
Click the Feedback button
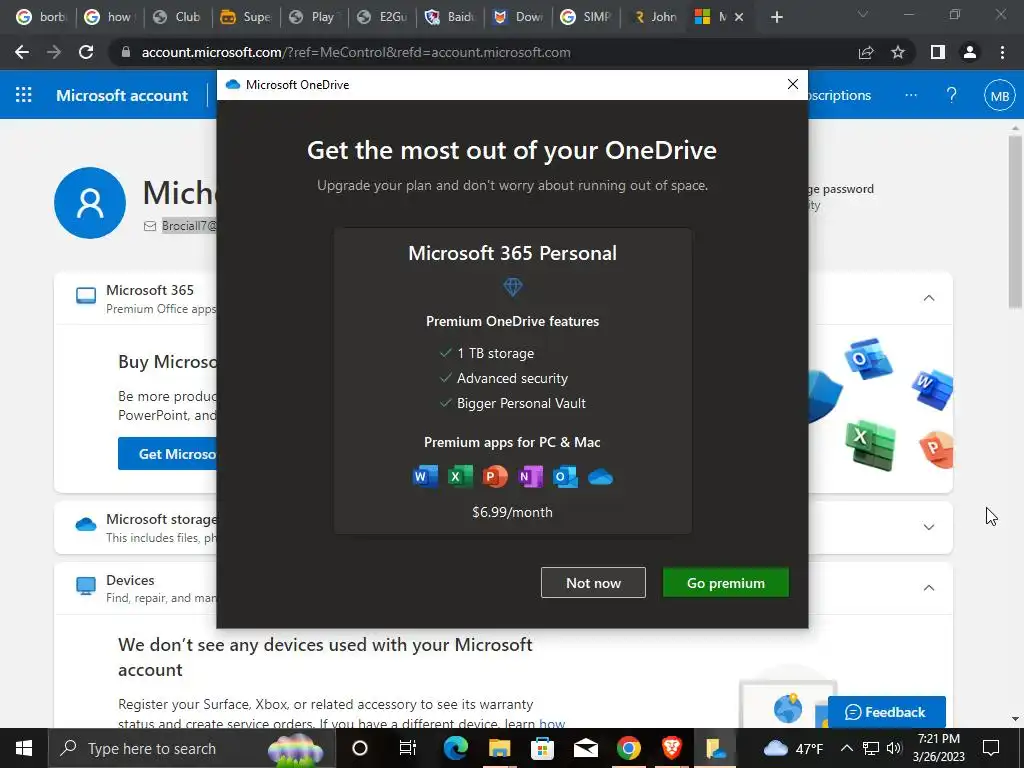(x=886, y=712)
